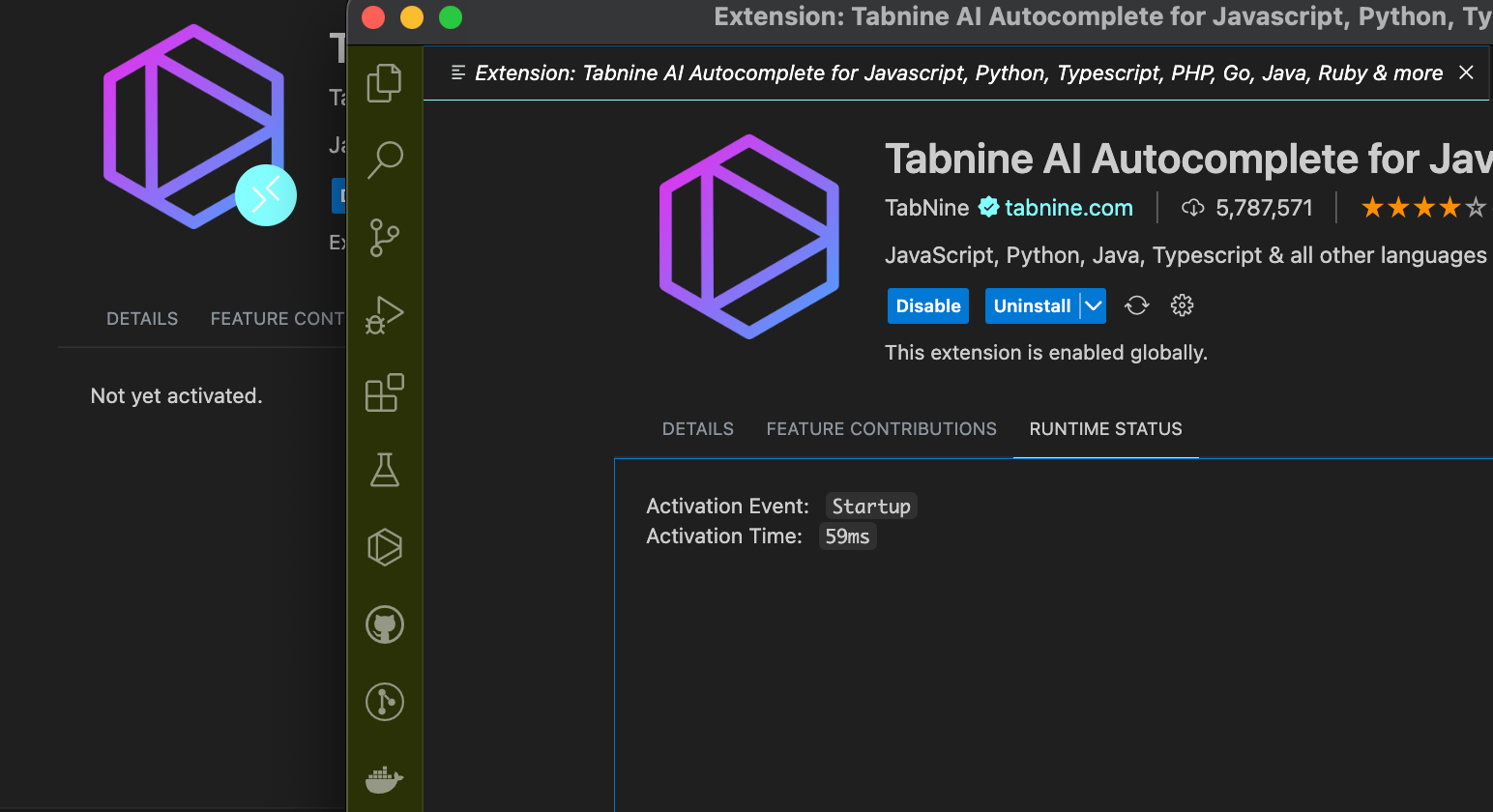Click the Startup activation event badge
The image size is (1493, 812).
870,505
